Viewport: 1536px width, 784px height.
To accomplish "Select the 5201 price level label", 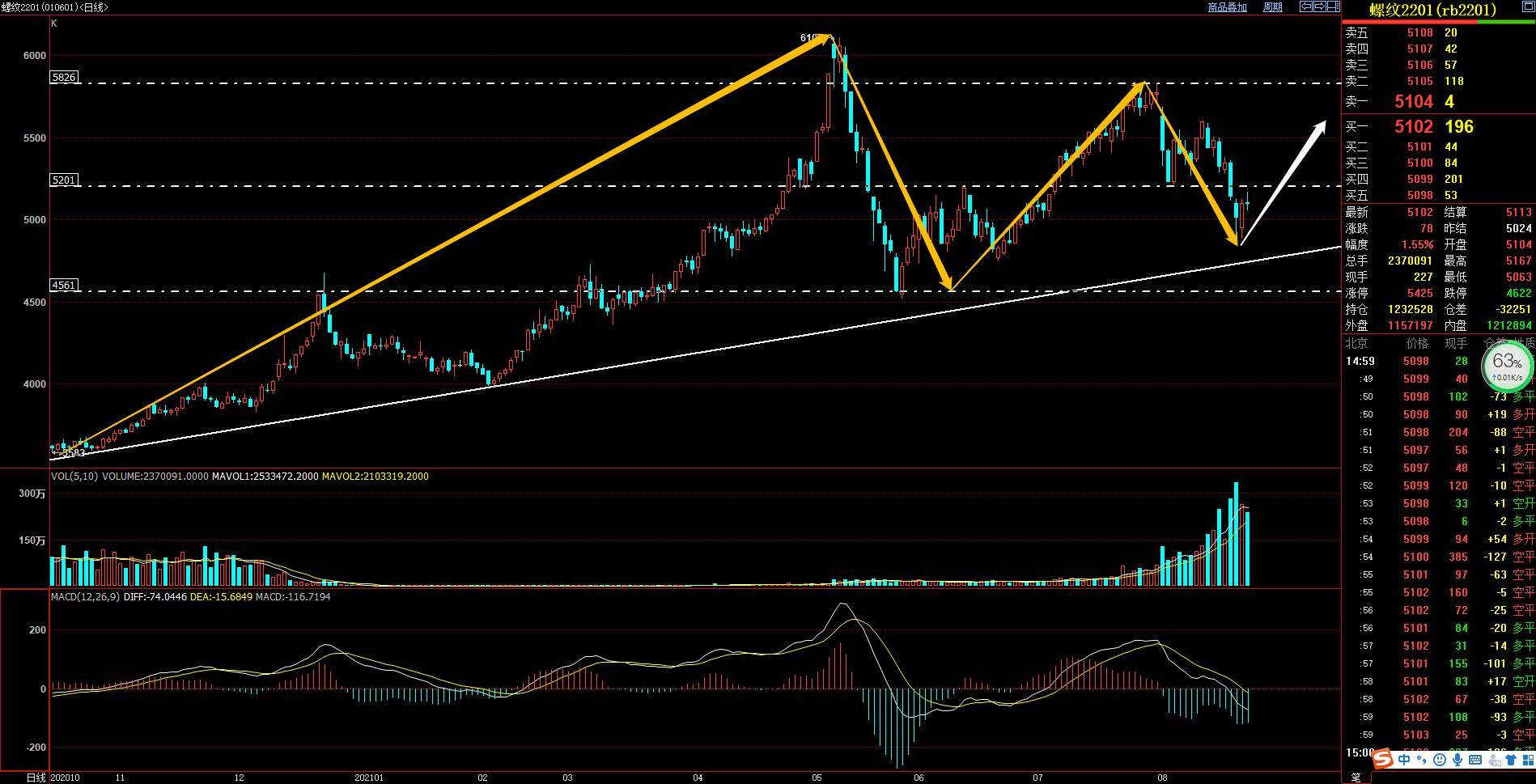I will click(x=64, y=180).
